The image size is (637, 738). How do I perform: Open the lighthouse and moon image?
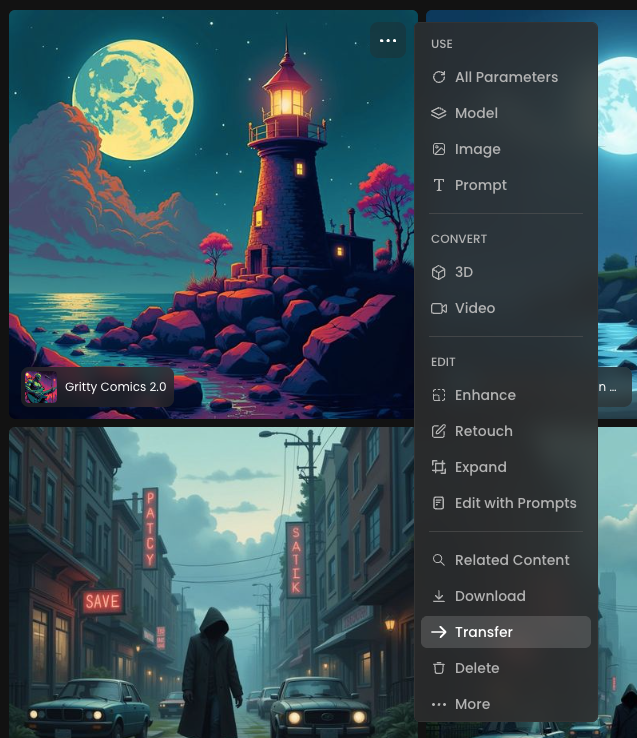(200, 200)
